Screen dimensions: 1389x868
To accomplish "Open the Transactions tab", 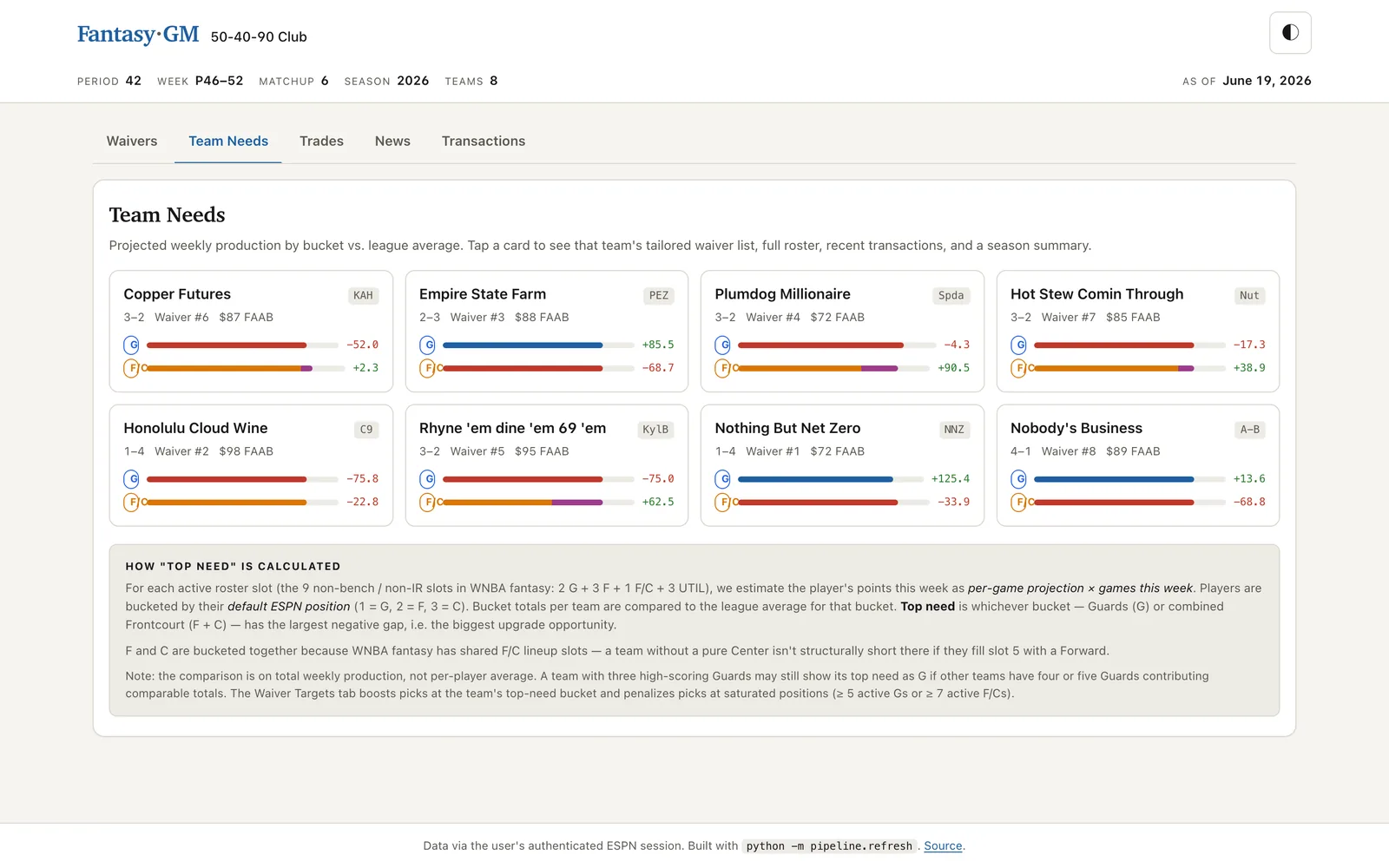I will point(484,141).
